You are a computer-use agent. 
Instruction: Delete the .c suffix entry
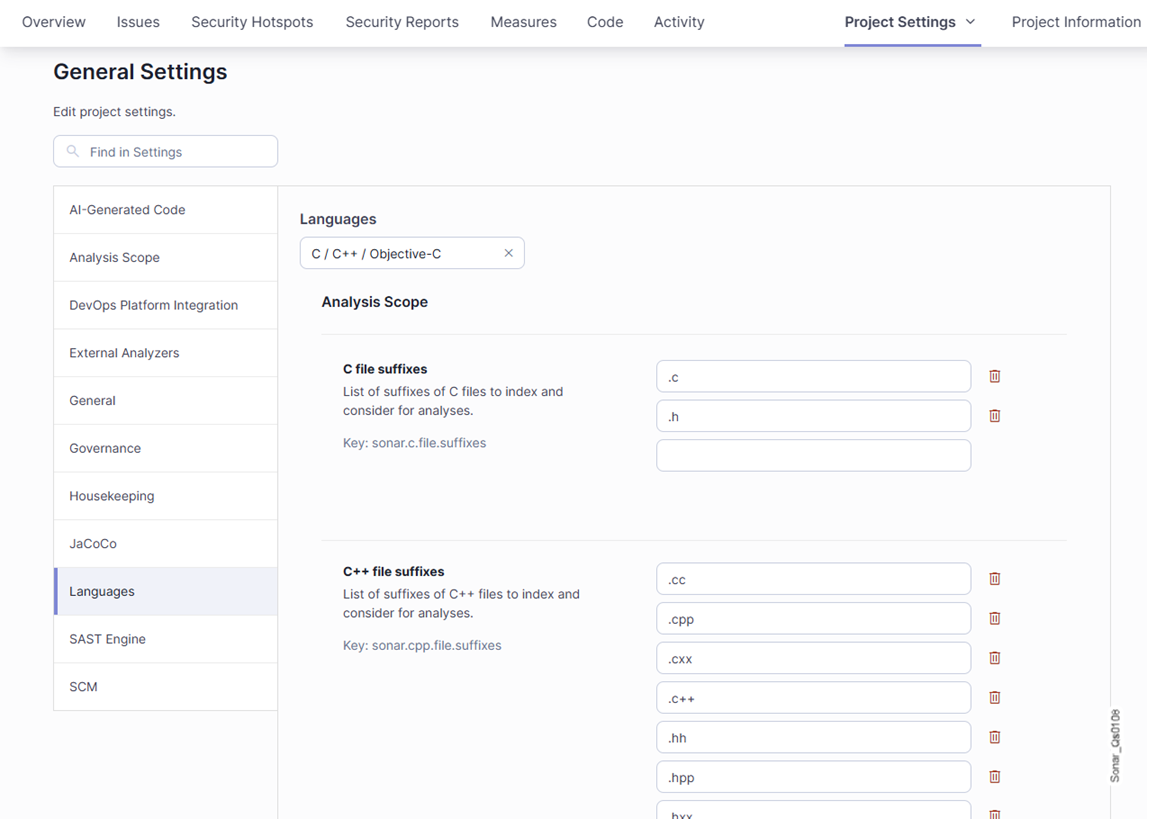click(994, 376)
